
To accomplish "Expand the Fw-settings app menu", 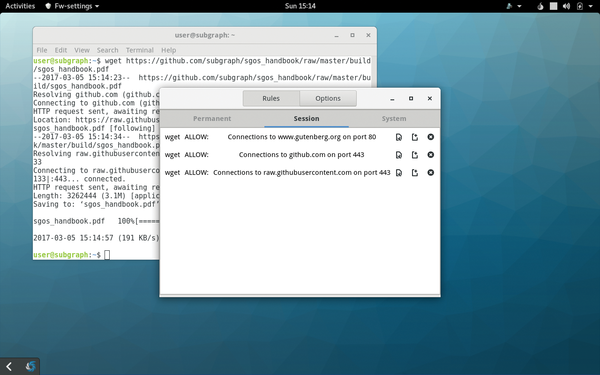I will tap(72, 6).
